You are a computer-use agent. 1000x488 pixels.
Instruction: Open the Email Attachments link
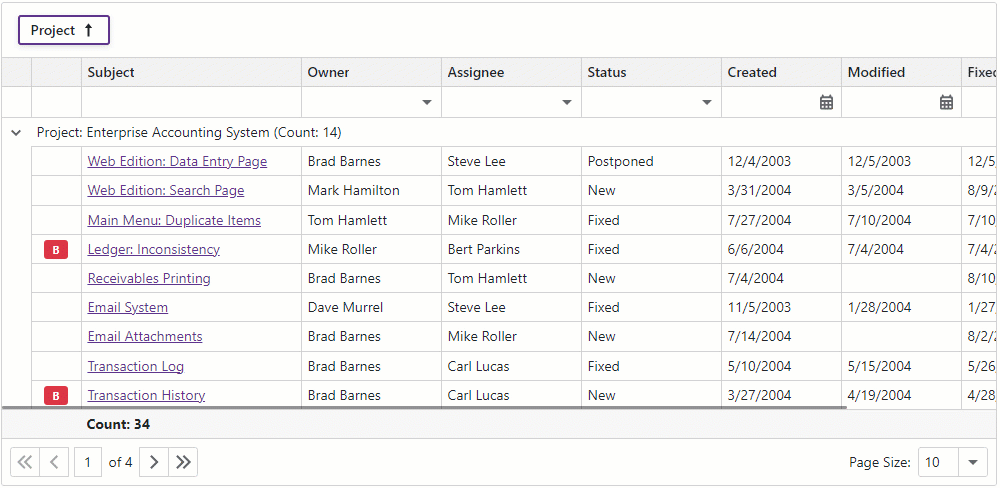coord(145,337)
